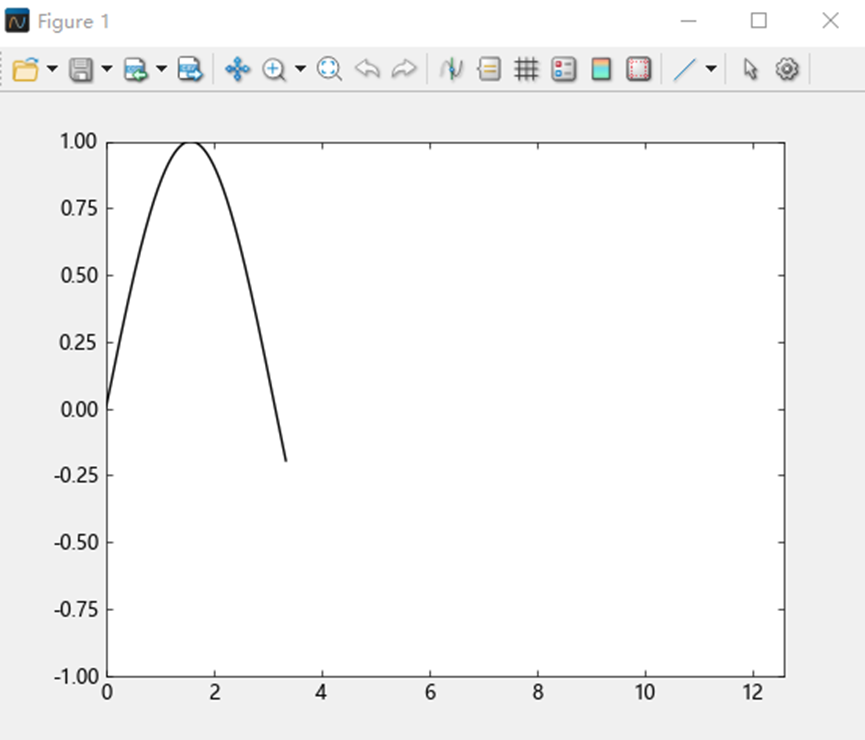Click the export data icon with blue arrow

coord(190,70)
